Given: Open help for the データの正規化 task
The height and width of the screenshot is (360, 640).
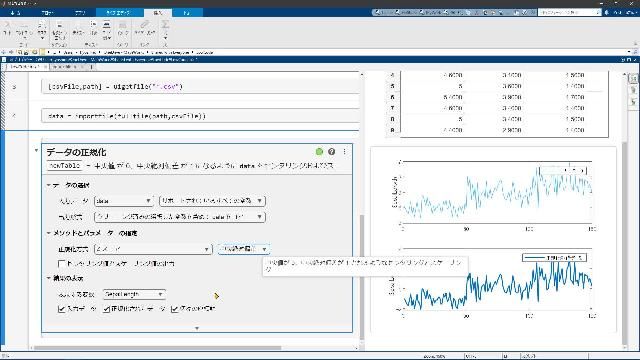Looking at the screenshot, I should click(331, 152).
